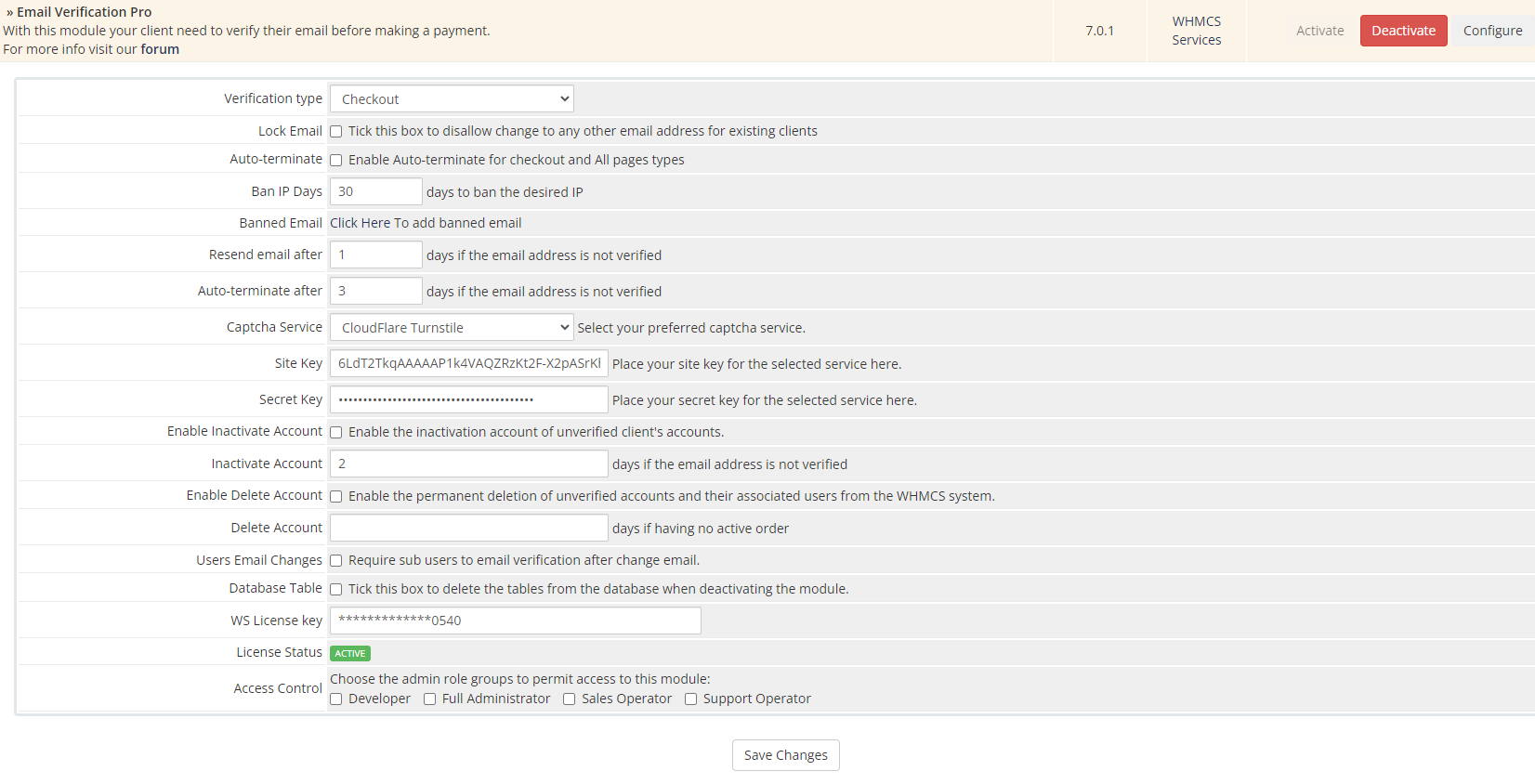Viewport: 1535px width, 784px height.
Task: Click the WHMCS Services author text
Action: click(1197, 31)
